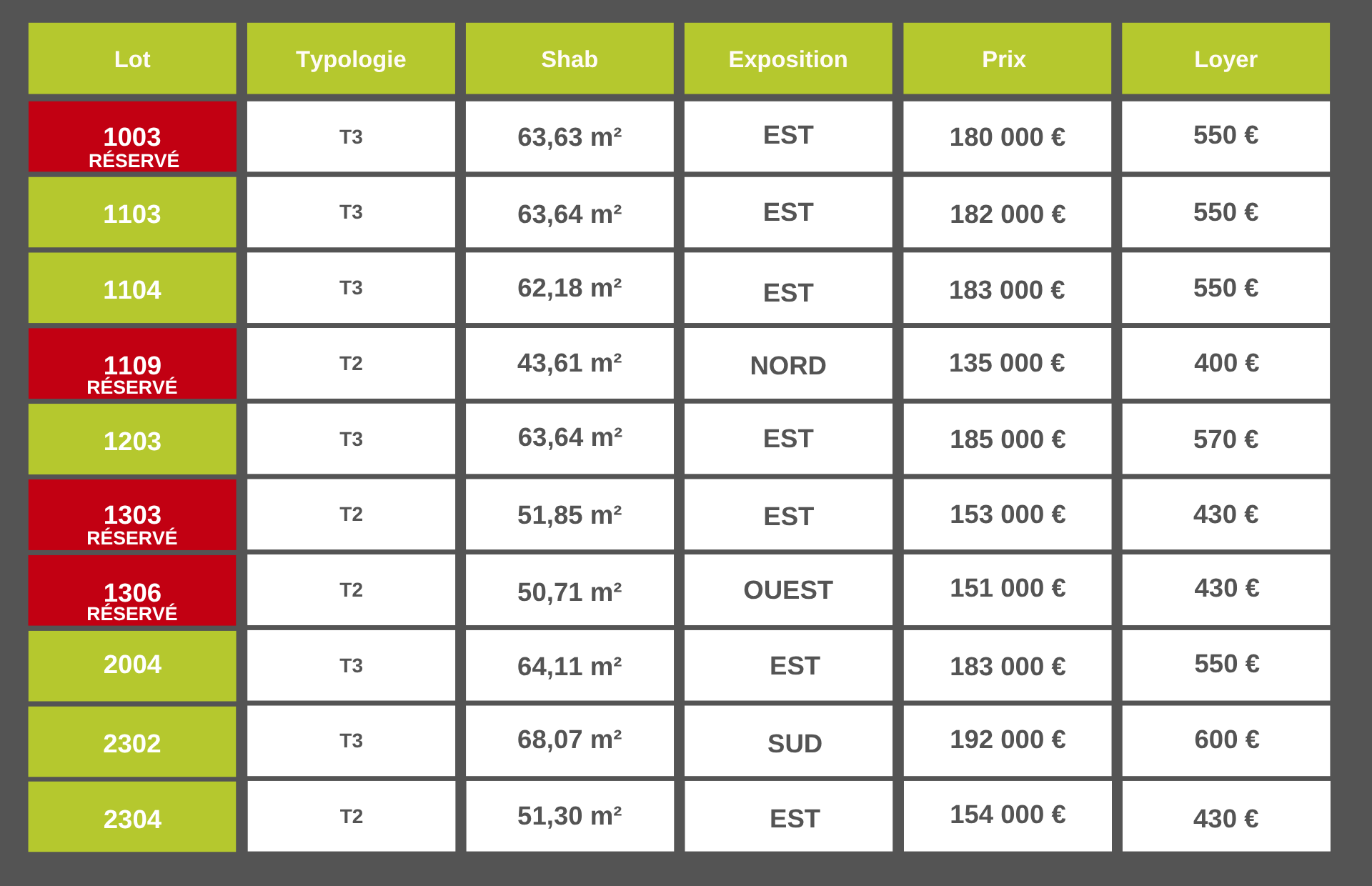Click the lot 1104 cell
Viewport: 1372px width, 886px height.
[132, 289]
